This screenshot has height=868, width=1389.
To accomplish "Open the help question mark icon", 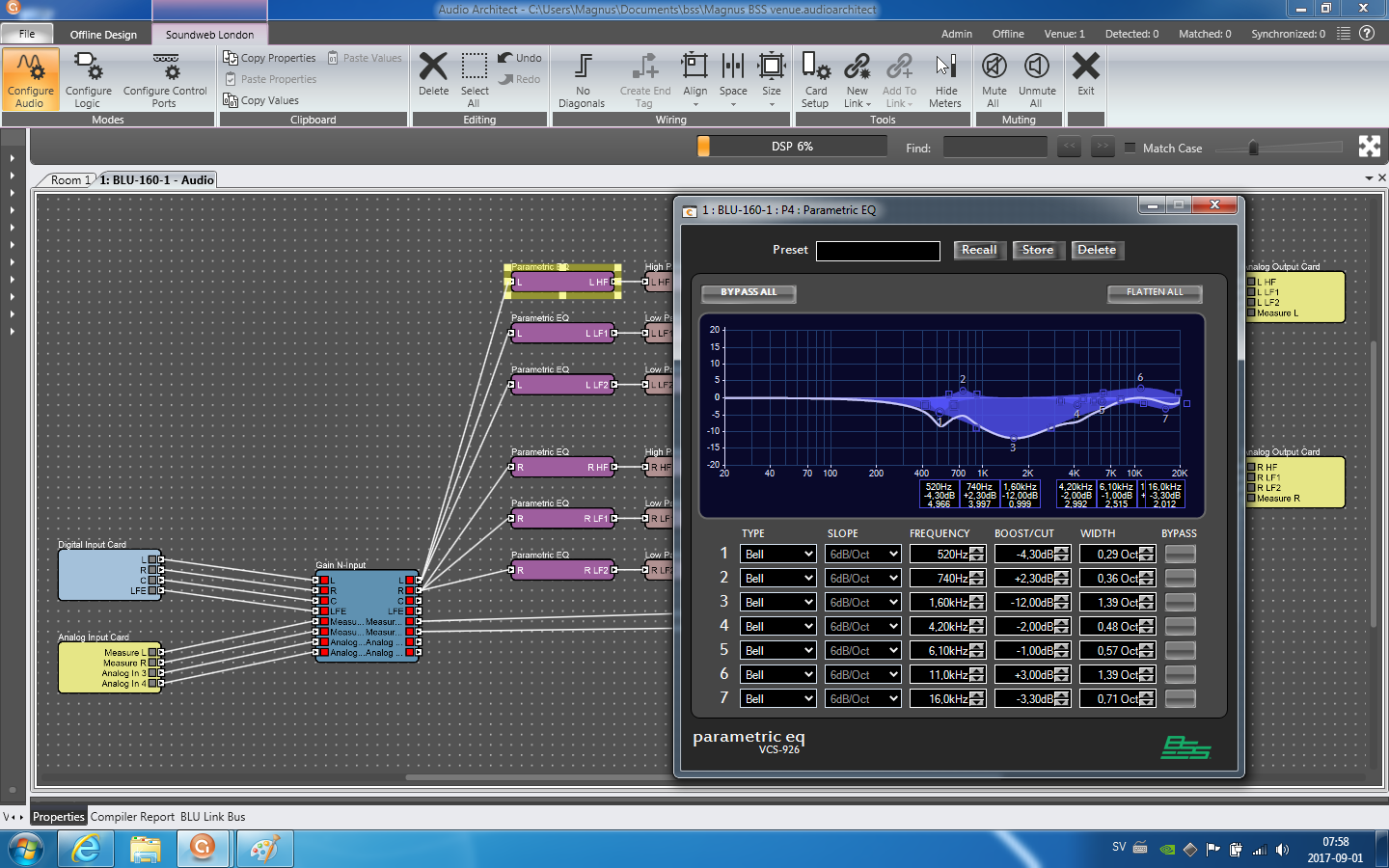I will click(x=1367, y=33).
